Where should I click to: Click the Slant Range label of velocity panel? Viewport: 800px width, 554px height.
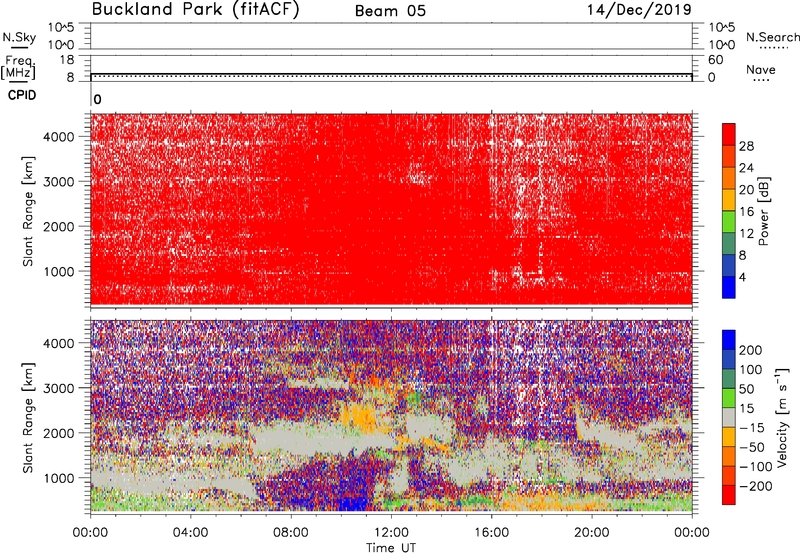tap(28, 418)
